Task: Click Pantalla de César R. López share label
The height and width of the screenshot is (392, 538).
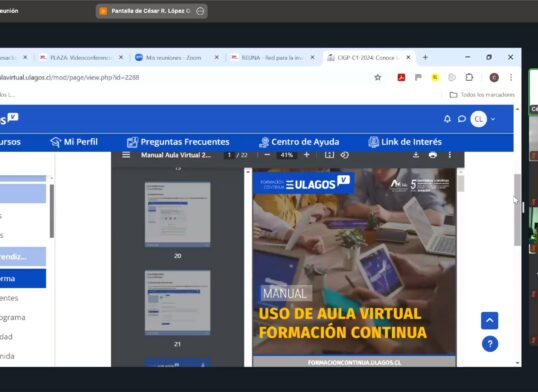Action: (x=151, y=11)
